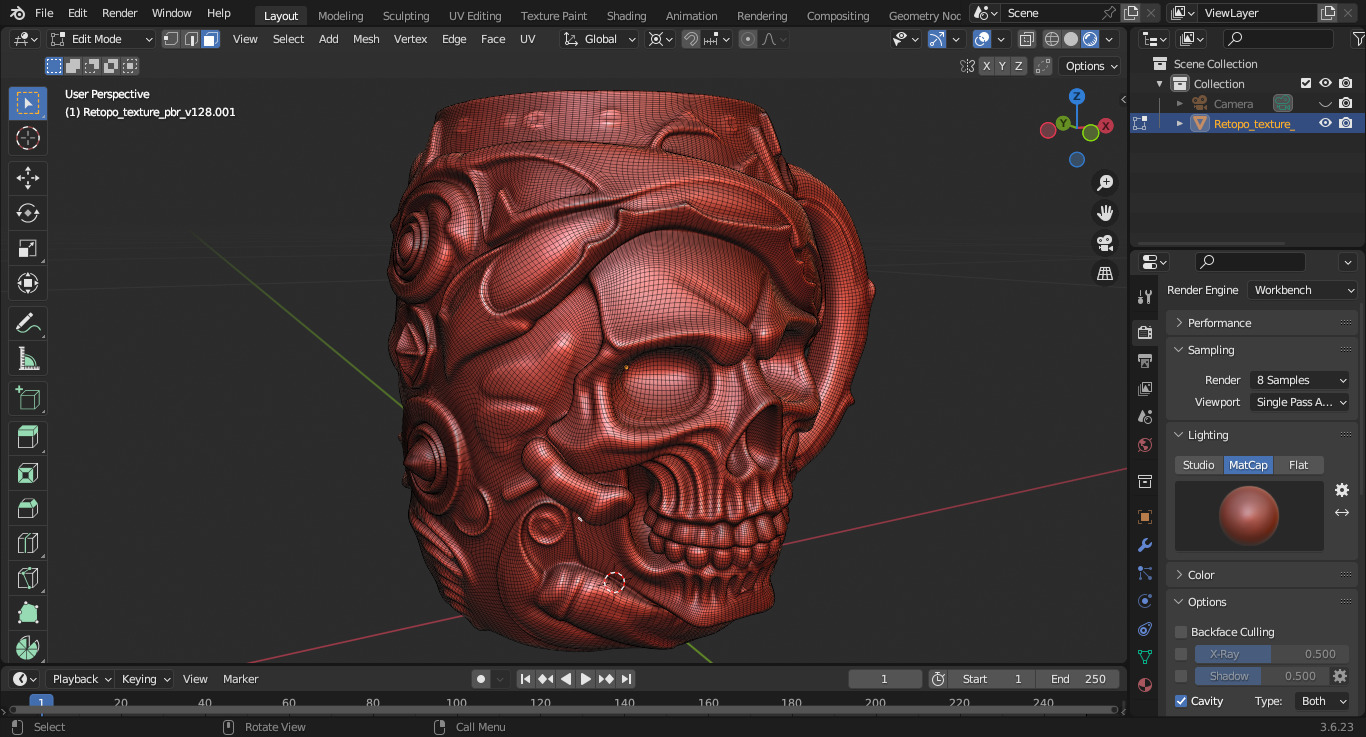Toggle viewport X-Ray button in header

(1026, 39)
